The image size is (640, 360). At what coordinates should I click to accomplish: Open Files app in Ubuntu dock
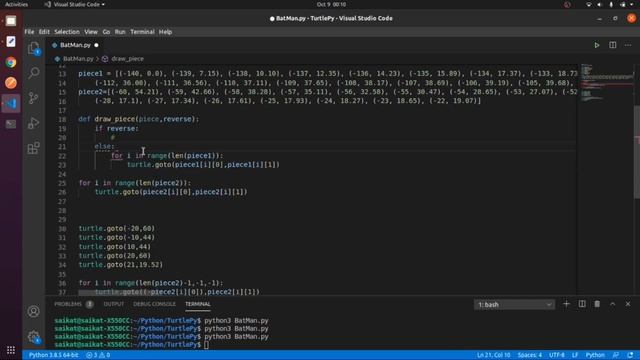click(11, 21)
